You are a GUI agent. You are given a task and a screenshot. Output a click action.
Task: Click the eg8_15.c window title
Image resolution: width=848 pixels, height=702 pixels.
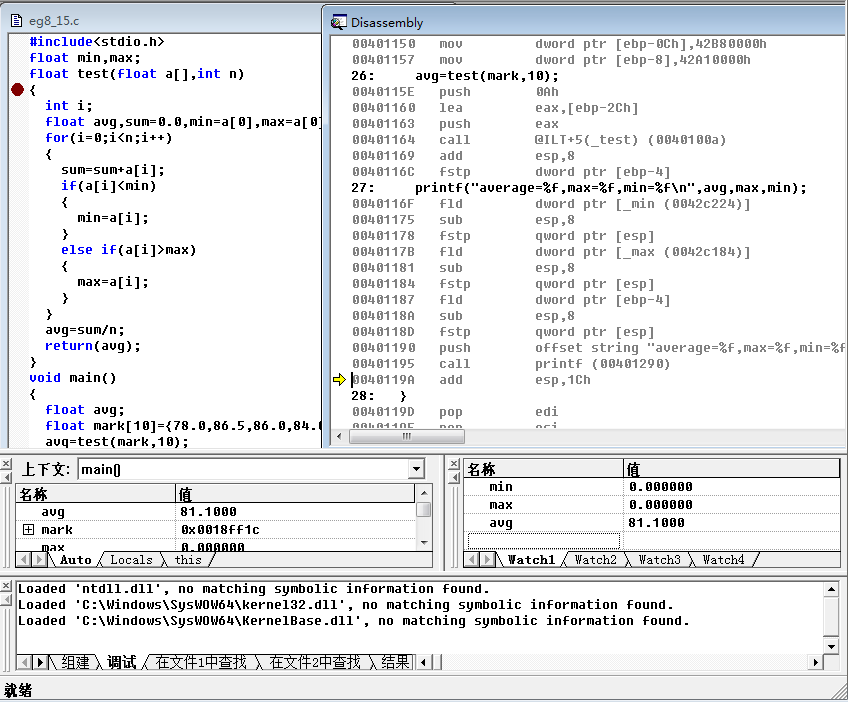pos(54,21)
